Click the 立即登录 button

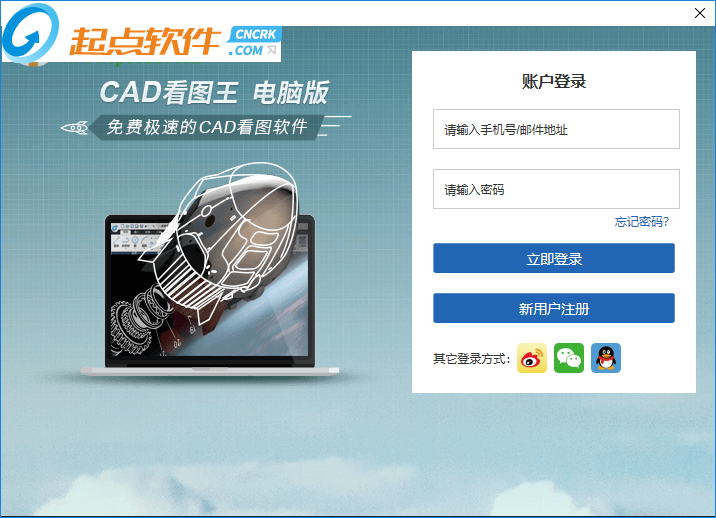553,258
